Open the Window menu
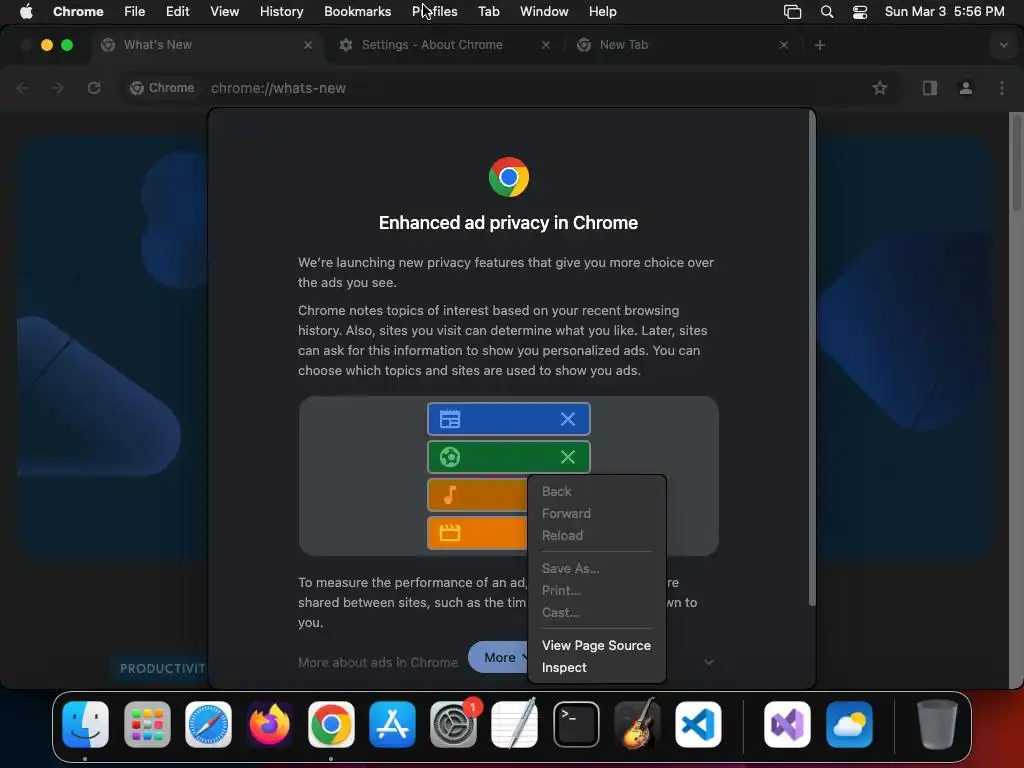The image size is (1024, 768). click(544, 11)
